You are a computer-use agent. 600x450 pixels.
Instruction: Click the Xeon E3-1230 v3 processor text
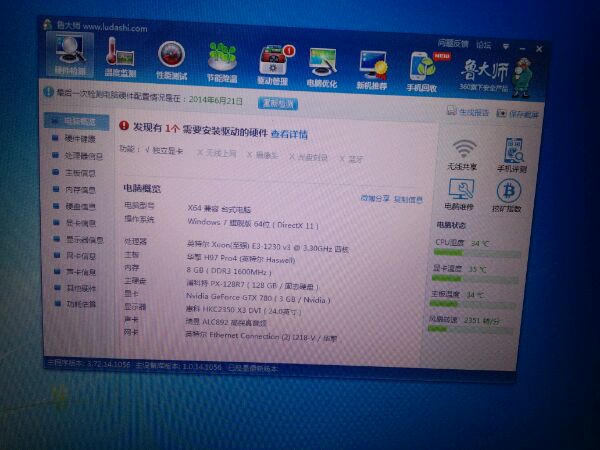click(x=268, y=247)
